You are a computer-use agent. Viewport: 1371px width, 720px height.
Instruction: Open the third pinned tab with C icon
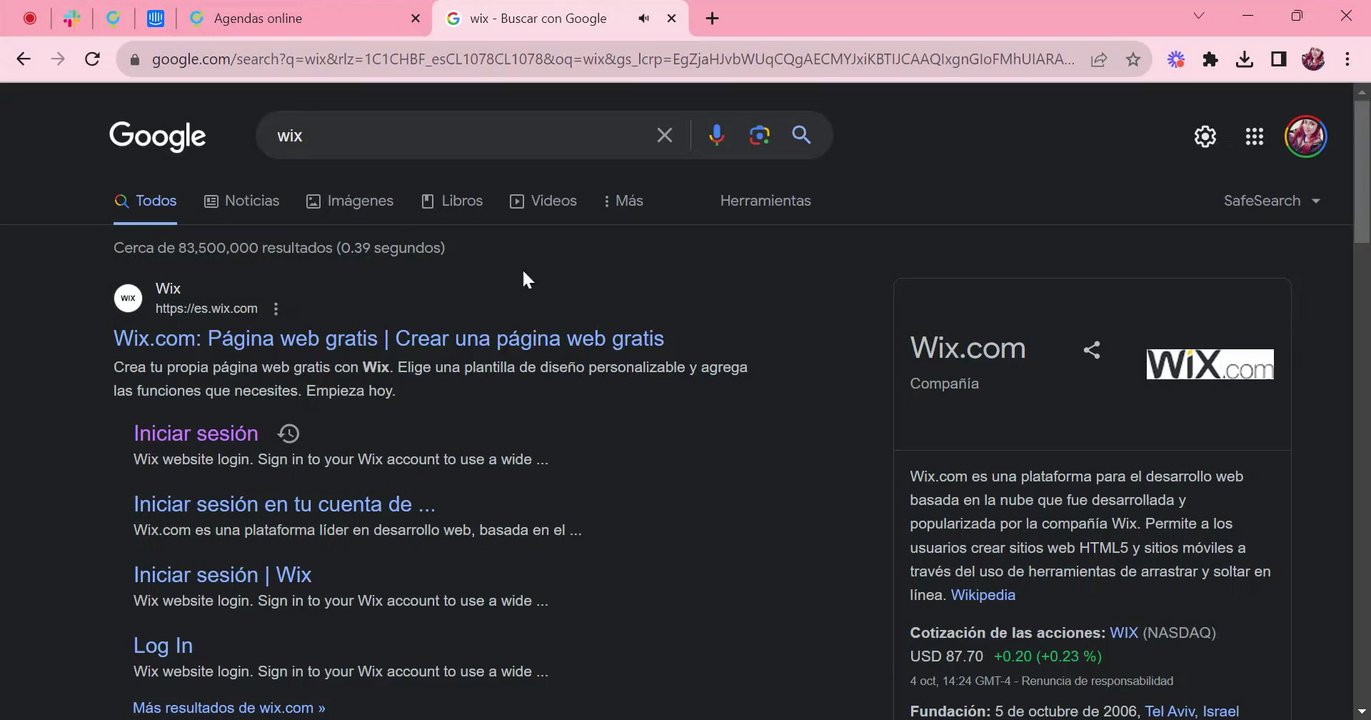(x=113, y=18)
